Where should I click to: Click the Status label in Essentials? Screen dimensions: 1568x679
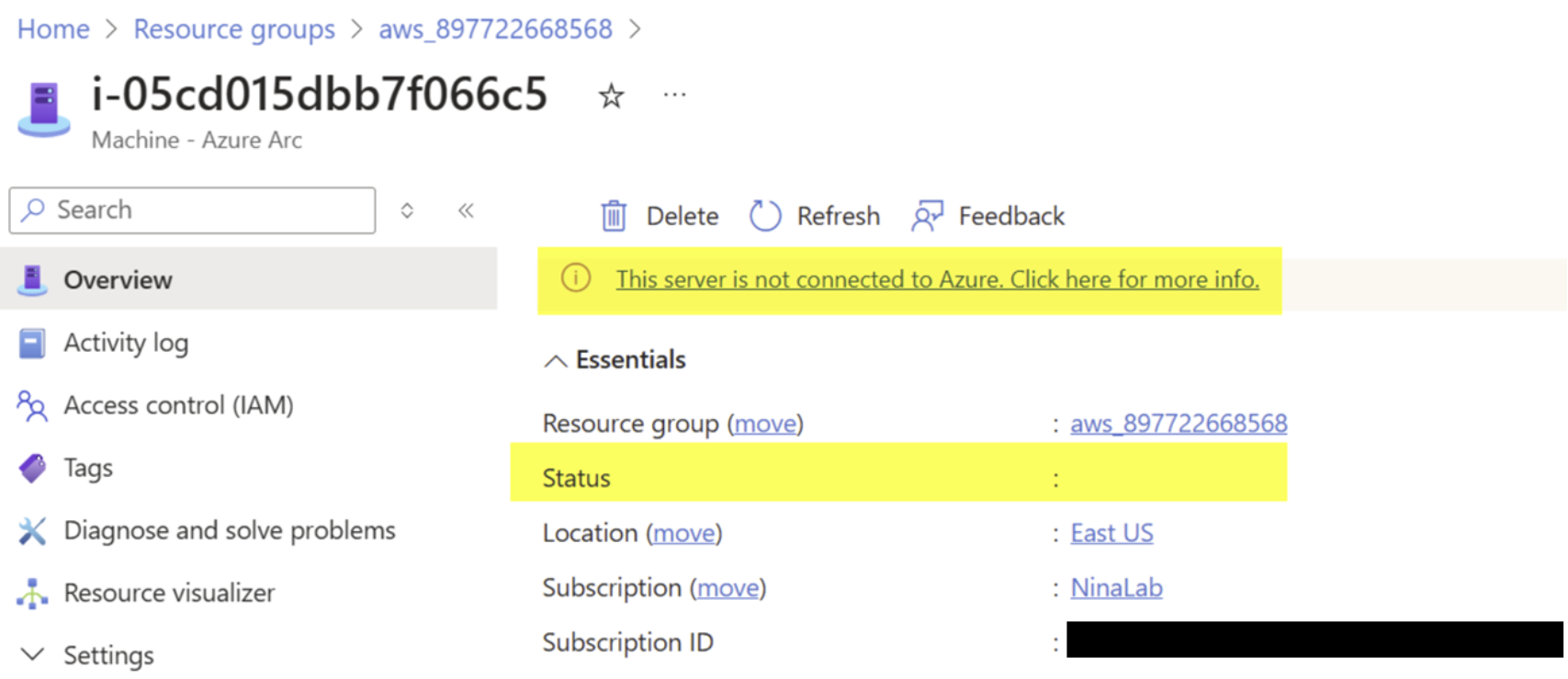click(576, 479)
